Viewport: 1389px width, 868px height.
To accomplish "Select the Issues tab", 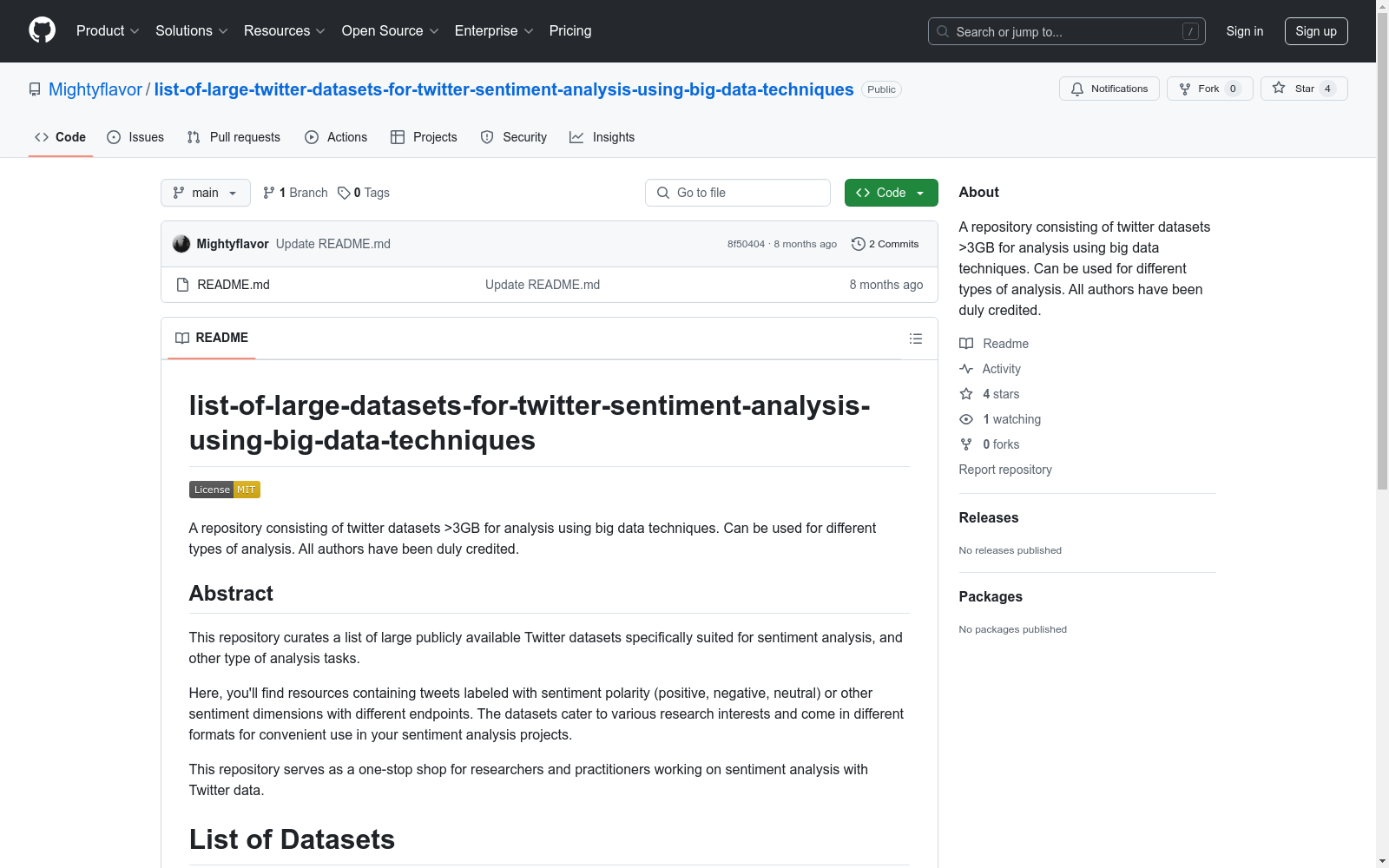I will click(x=135, y=137).
